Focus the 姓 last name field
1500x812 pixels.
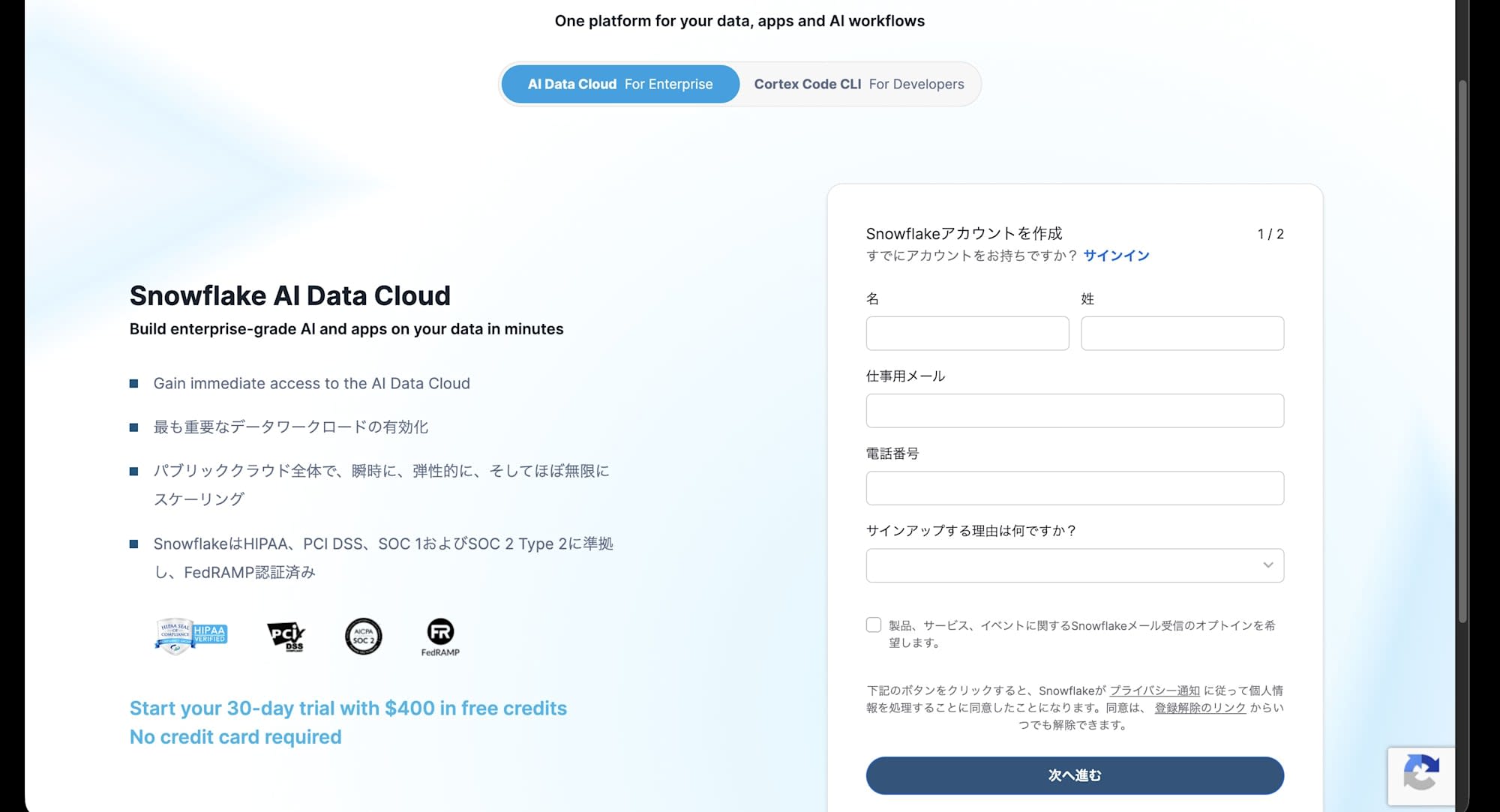[1182, 333]
